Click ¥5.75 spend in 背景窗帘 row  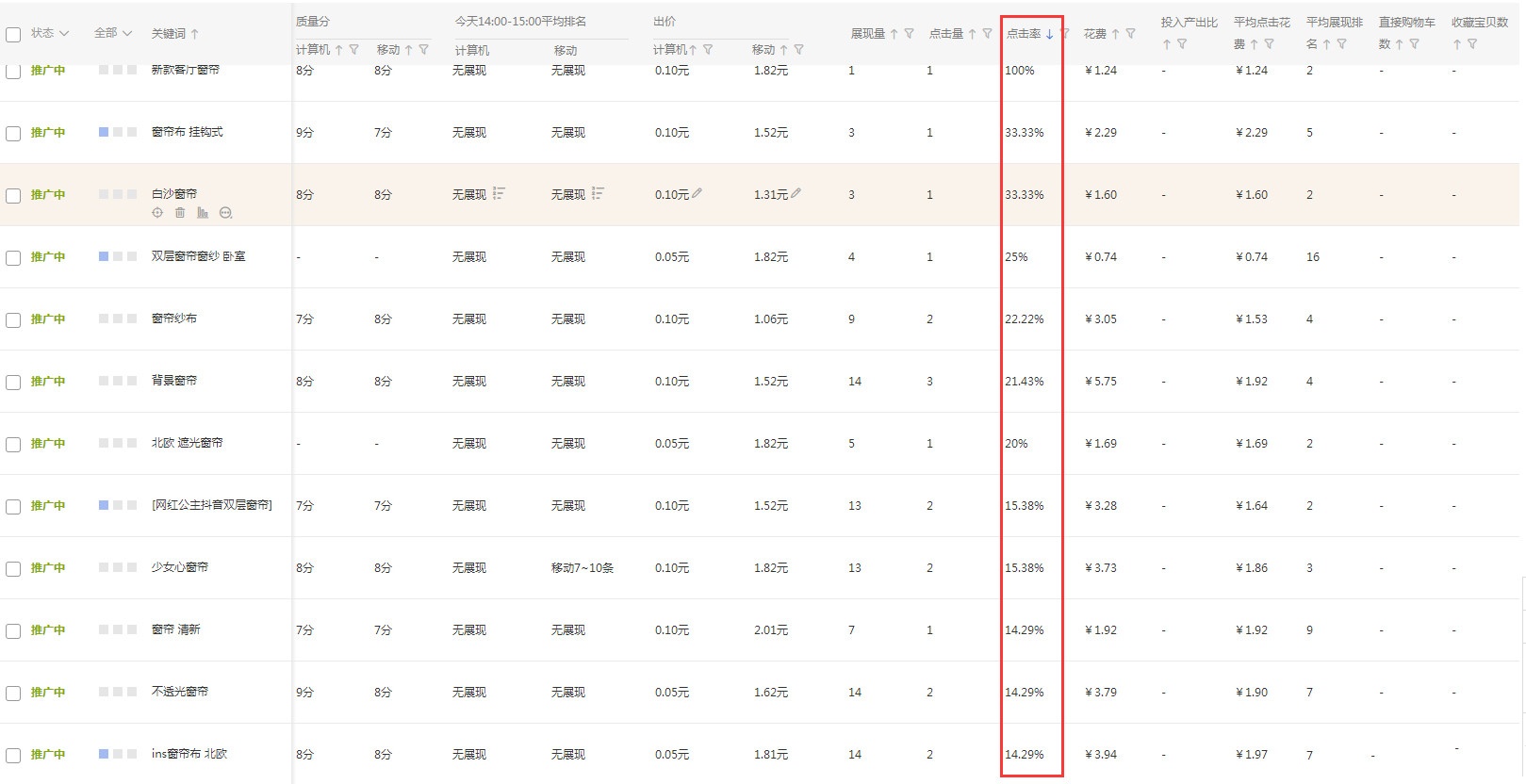[x=1101, y=382]
